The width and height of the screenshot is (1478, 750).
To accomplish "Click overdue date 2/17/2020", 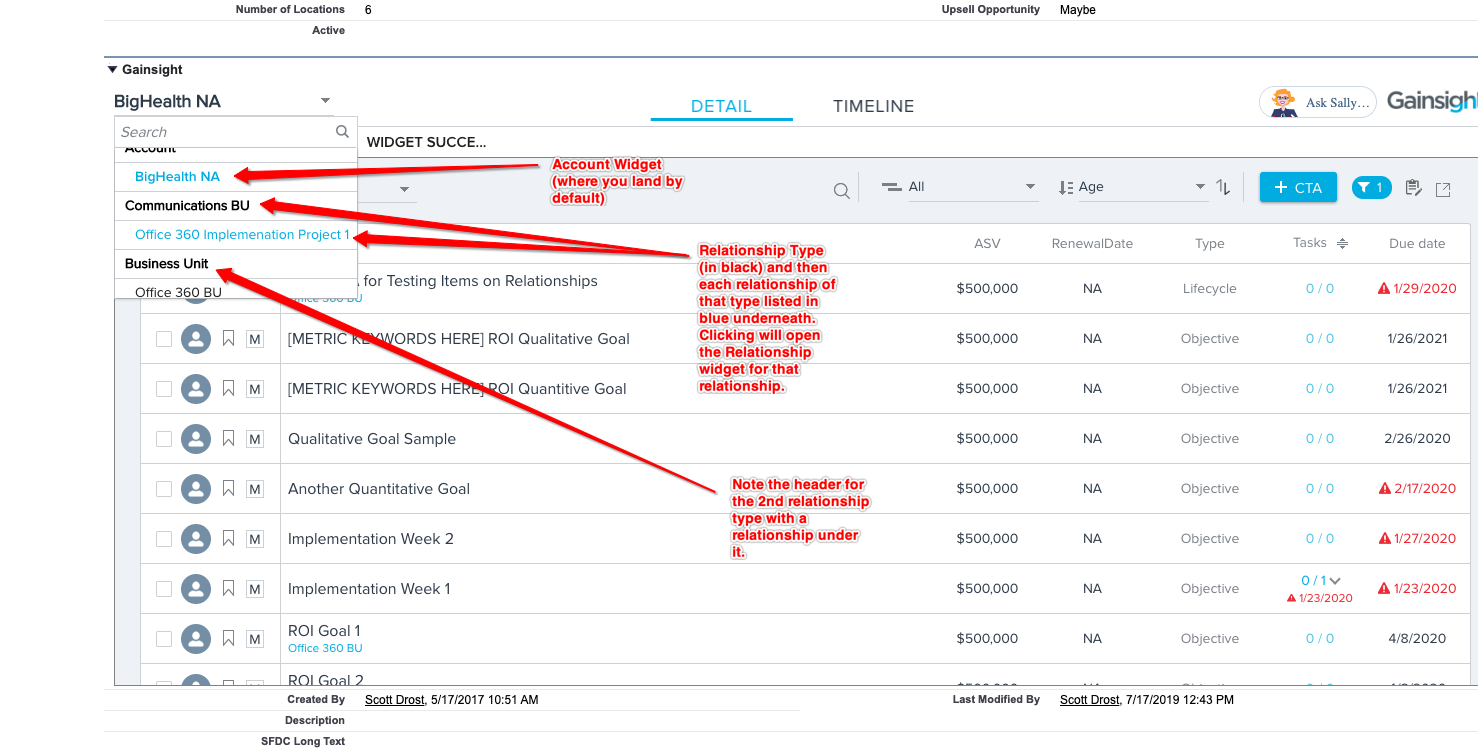I will [1425, 488].
